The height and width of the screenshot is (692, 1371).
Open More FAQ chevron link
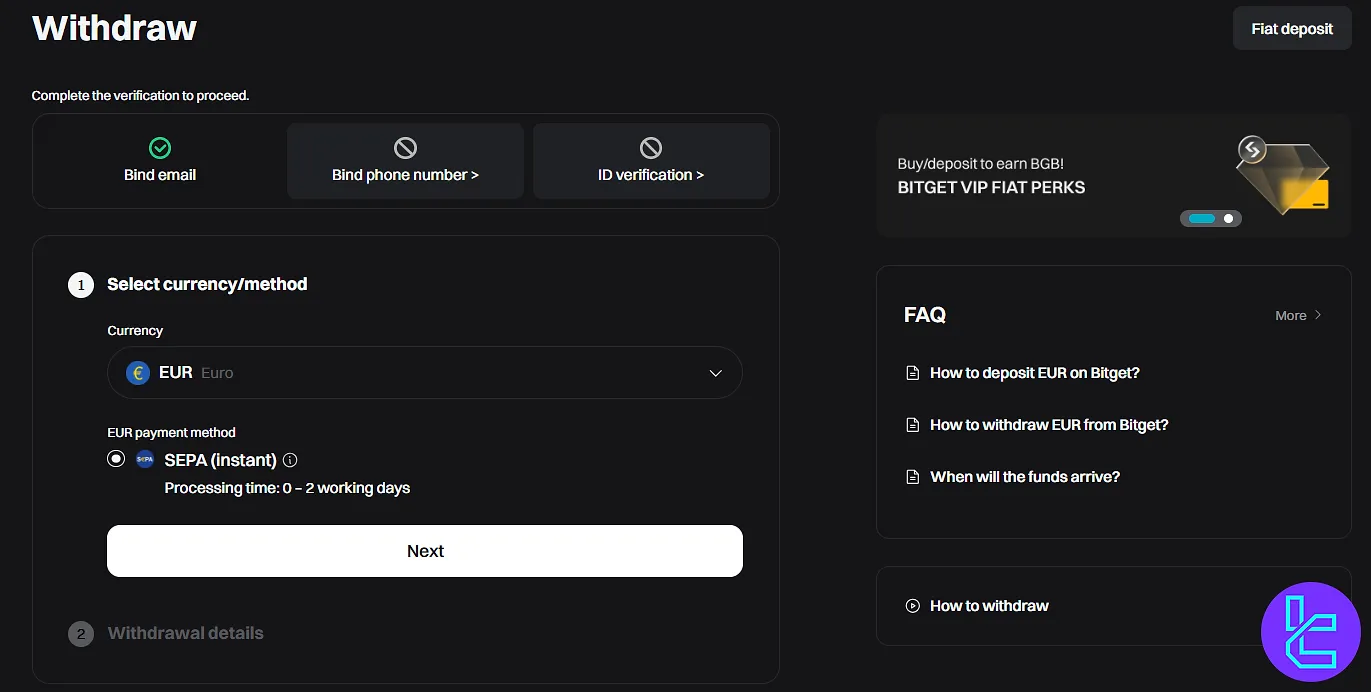(1299, 315)
